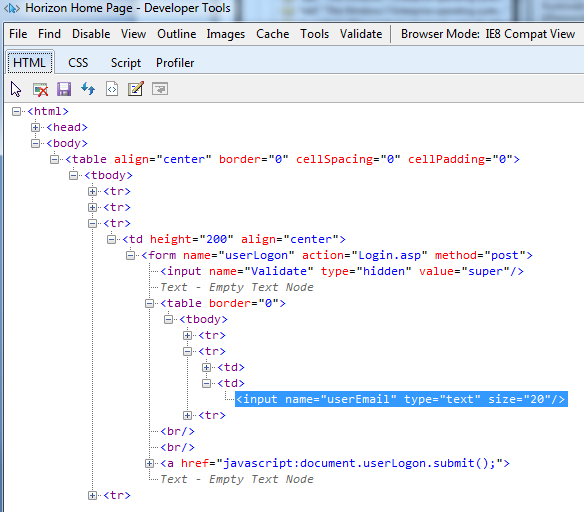The width and height of the screenshot is (584, 512).
Task: Click the element source style icon
Action: click(x=112, y=89)
